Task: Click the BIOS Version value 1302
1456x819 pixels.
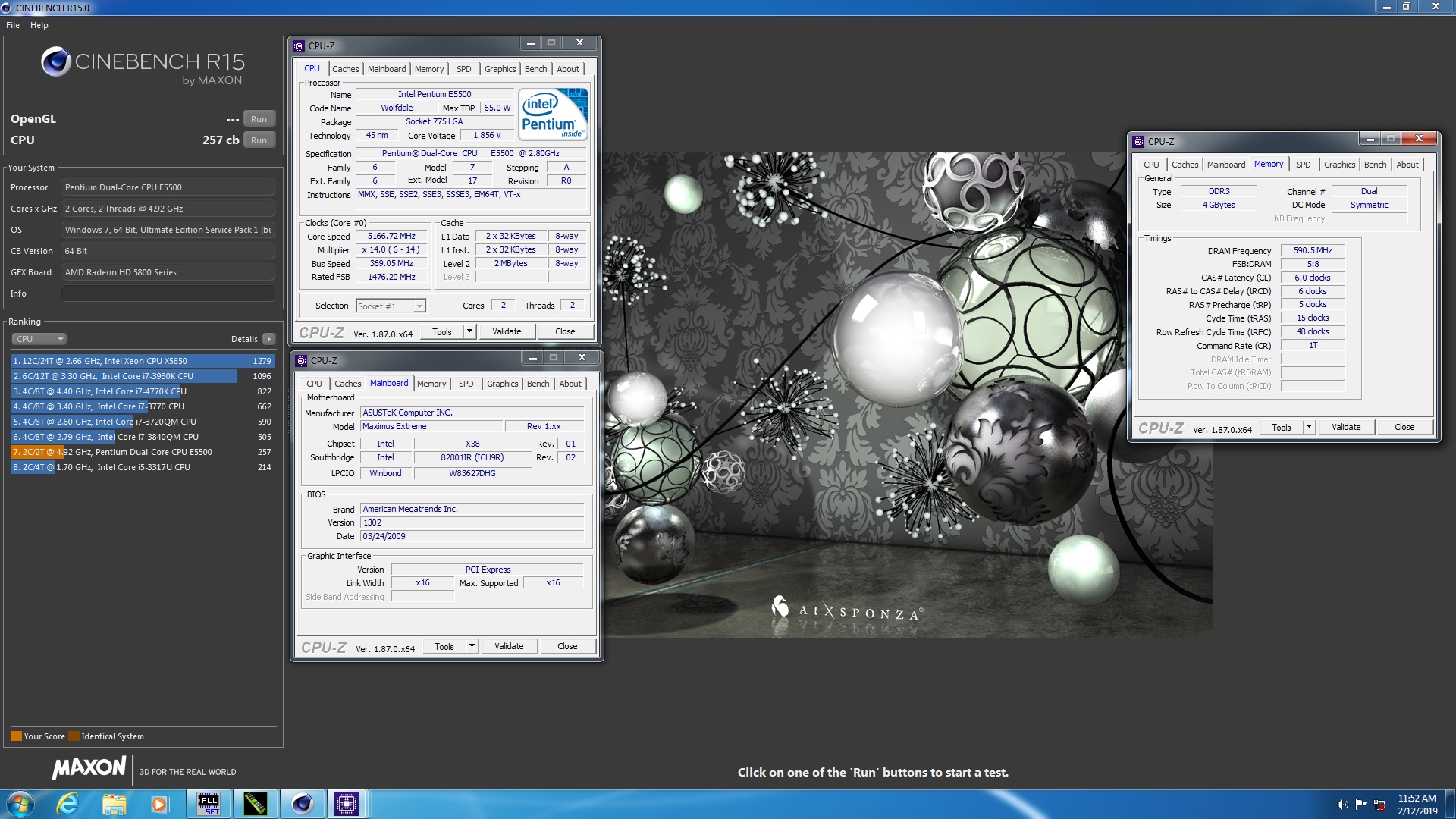Action: [472, 522]
